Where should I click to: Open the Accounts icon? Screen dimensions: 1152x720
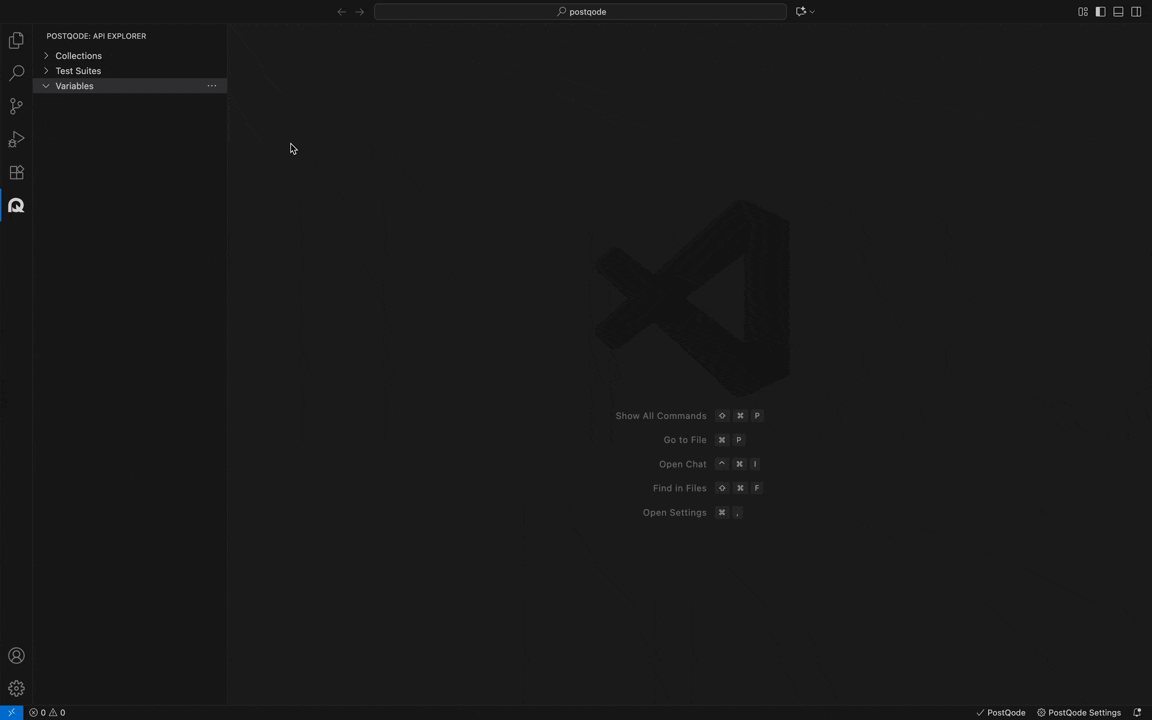[x=16, y=656]
